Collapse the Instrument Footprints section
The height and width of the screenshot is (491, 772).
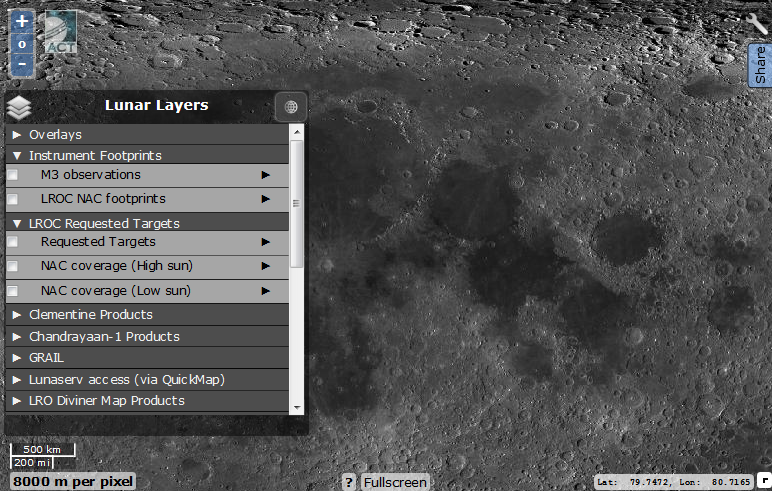coord(147,155)
